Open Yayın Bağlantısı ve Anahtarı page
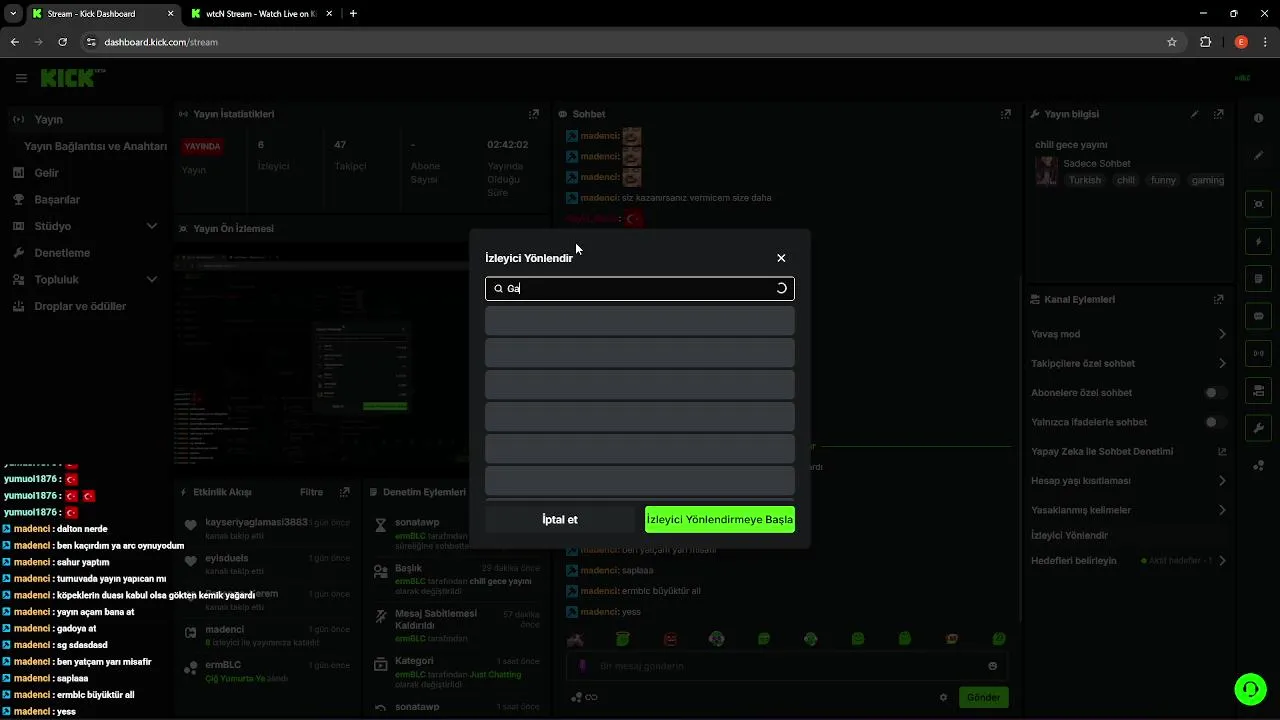 point(95,146)
